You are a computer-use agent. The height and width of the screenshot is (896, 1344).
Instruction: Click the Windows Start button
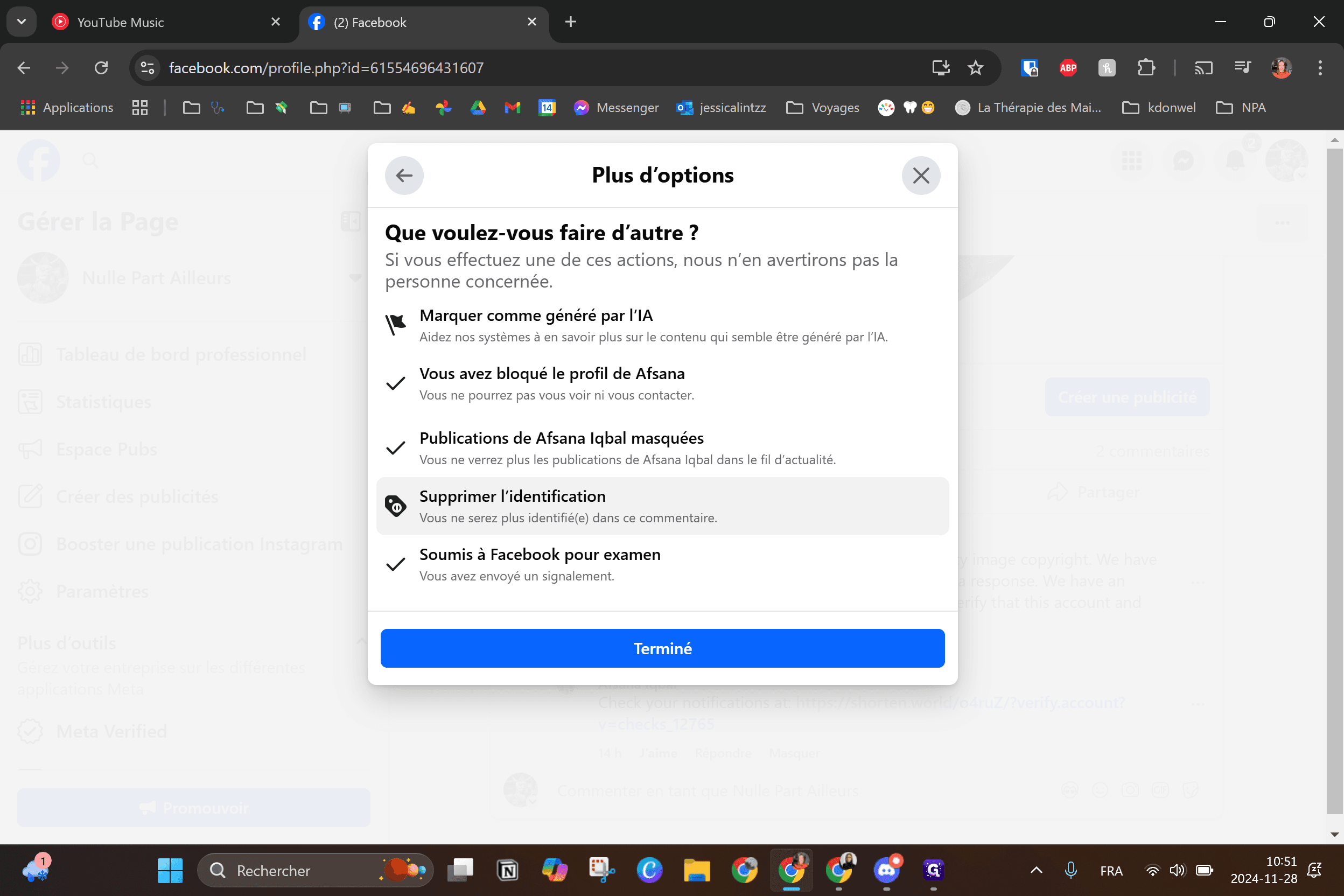170,870
